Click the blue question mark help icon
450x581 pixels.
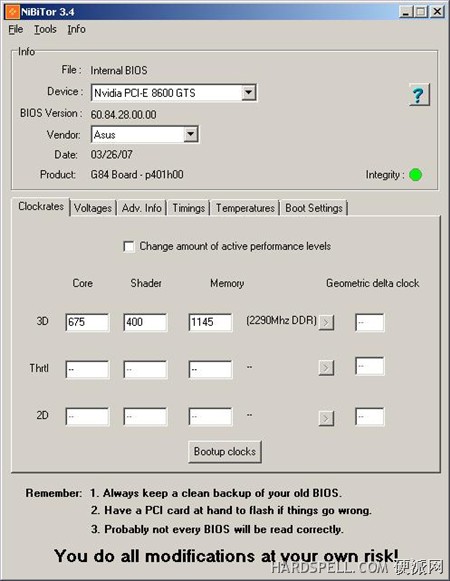419,95
